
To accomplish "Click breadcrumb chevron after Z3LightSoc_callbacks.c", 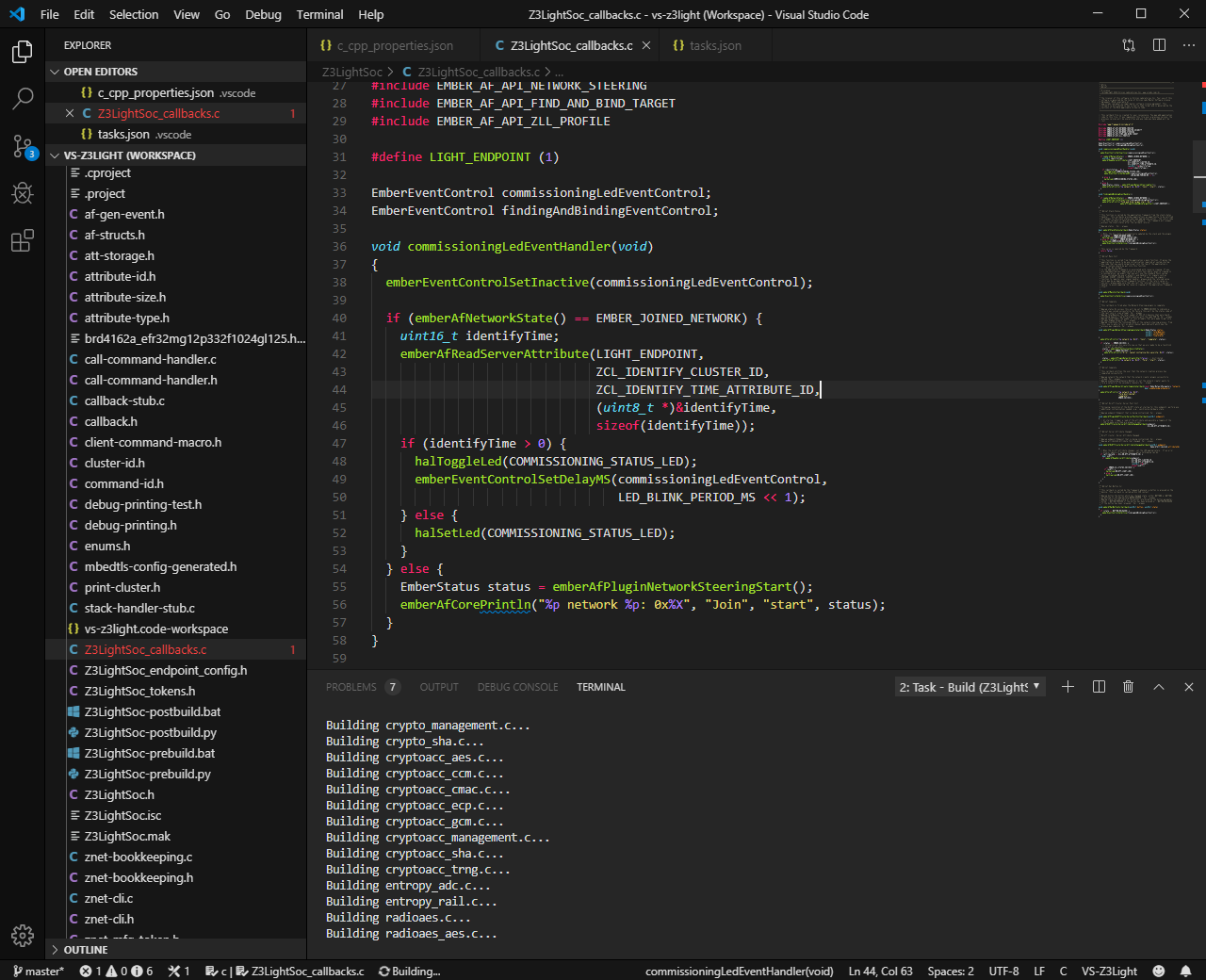I will [x=548, y=72].
